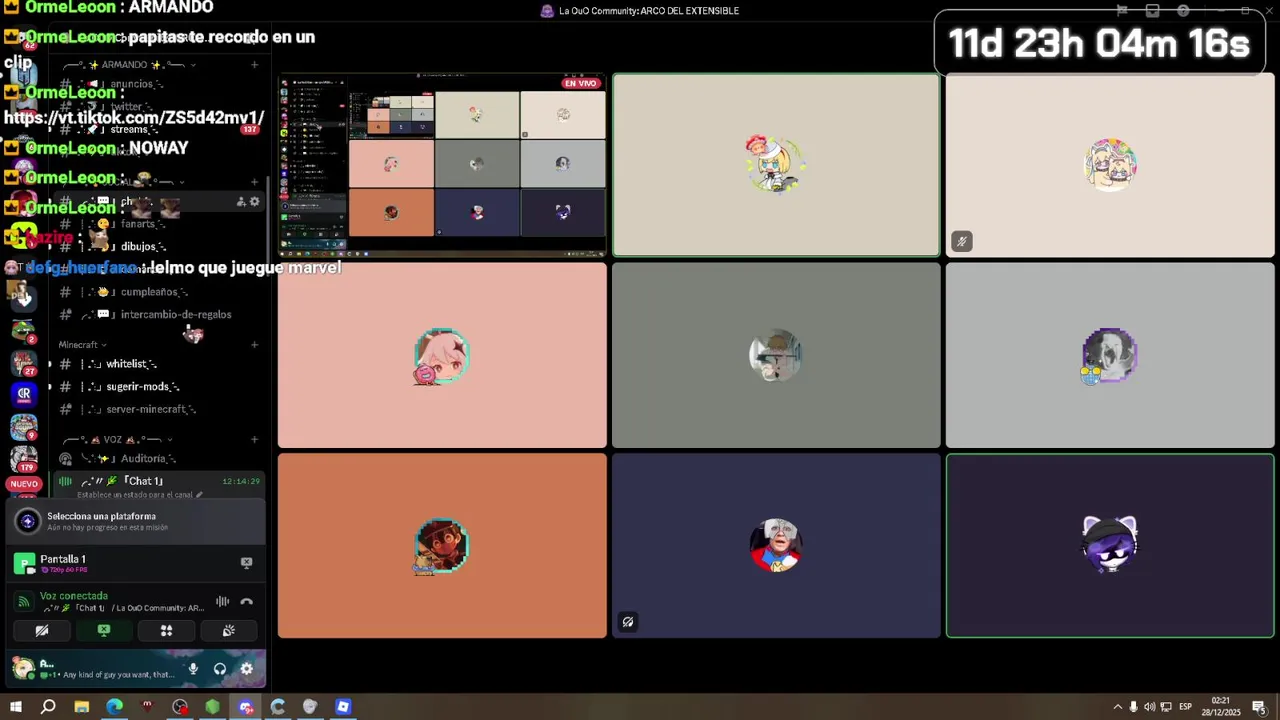Image resolution: width=1280 pixels, height=720 pixels.
Task: Invite people to selected chat channel
Action: (x=240, y=201)
